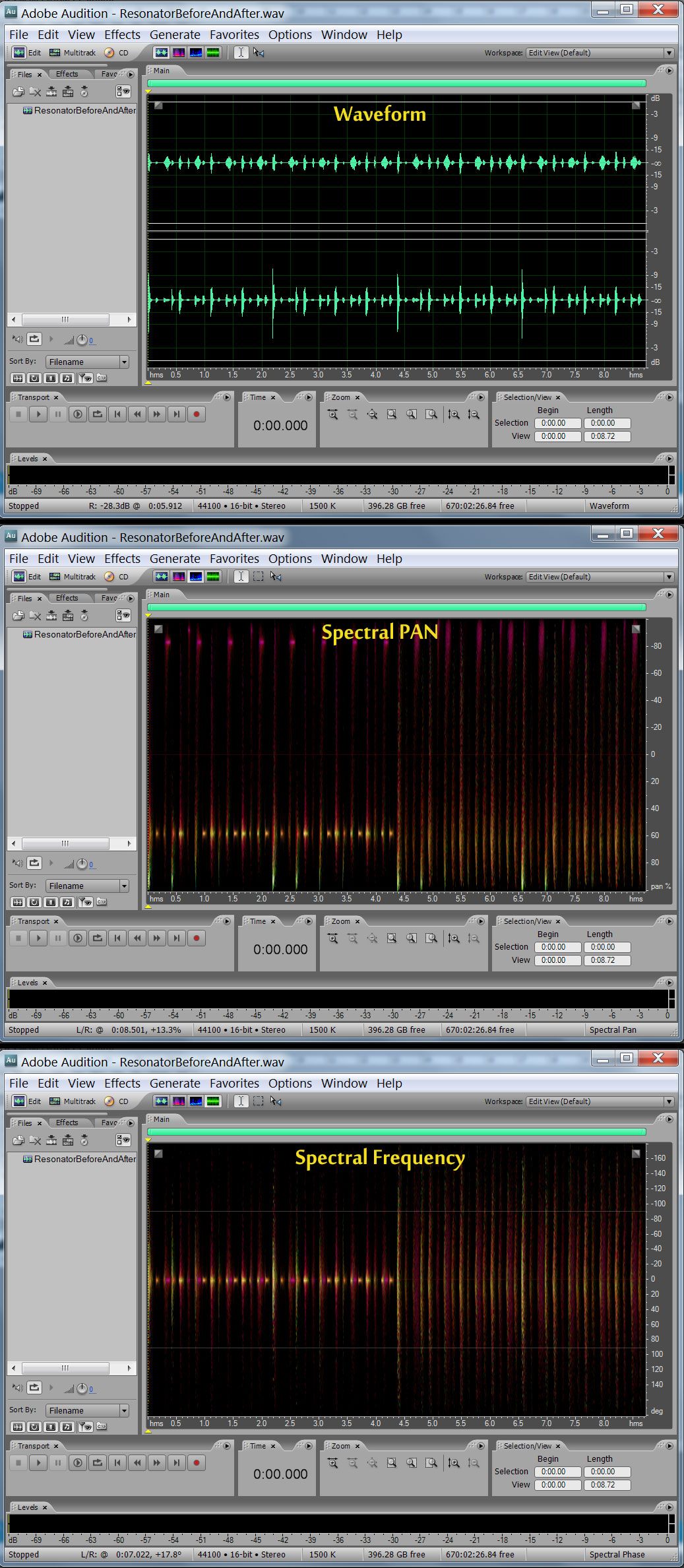
Task: Click Close File icon in middle Files panel
Action: click(35, 616)
